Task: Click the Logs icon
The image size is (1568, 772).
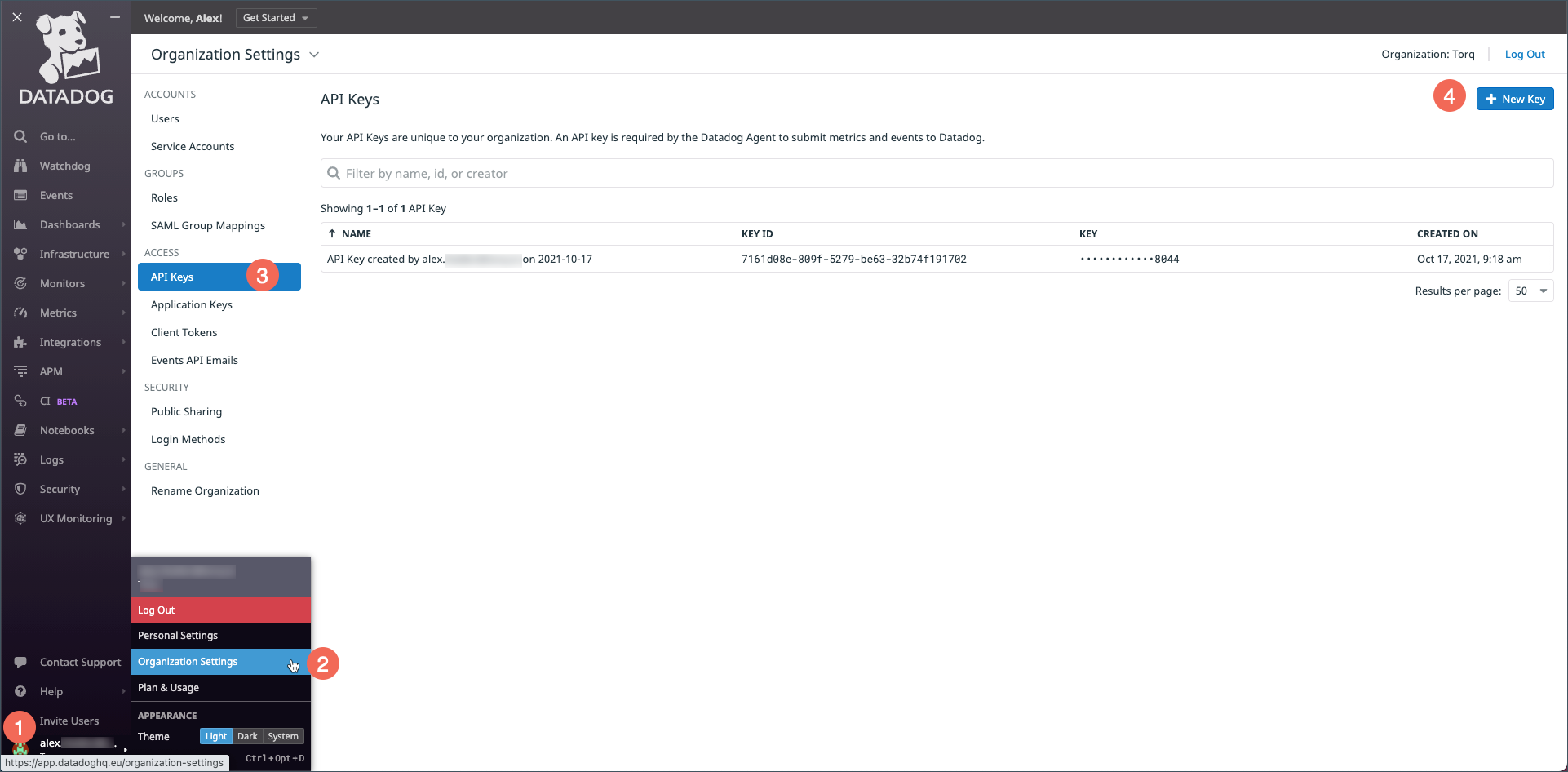Action: pos(20,459)
